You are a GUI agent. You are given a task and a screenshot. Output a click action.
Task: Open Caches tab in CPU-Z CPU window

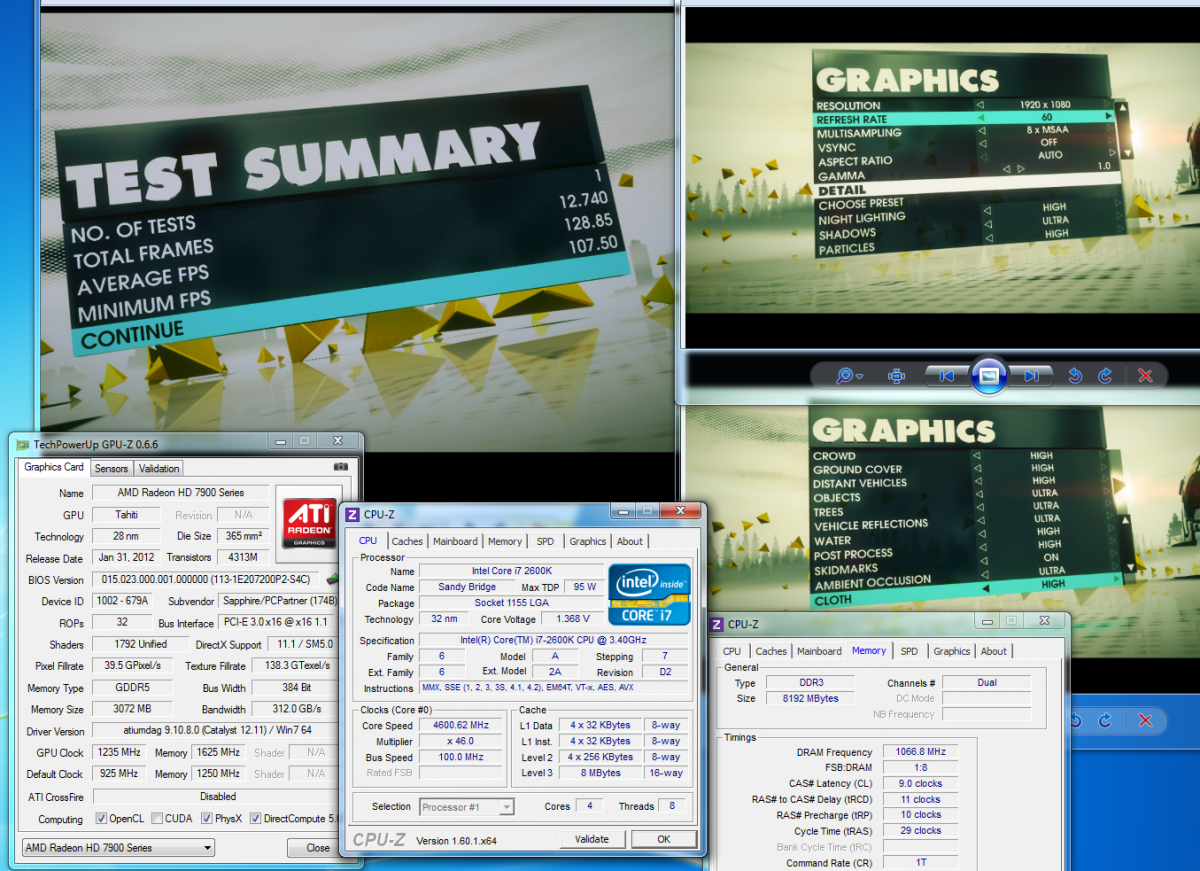click(407, 542)
